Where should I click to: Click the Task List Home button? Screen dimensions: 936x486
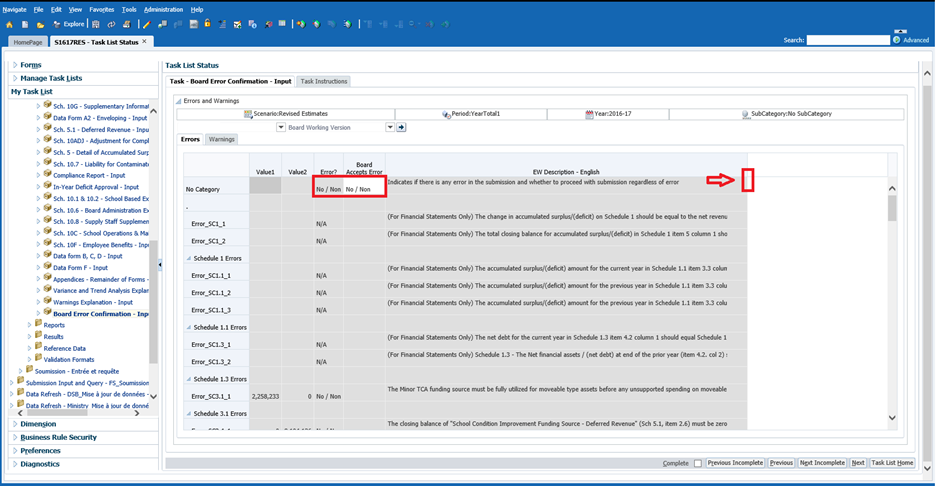tap(892, 463)
